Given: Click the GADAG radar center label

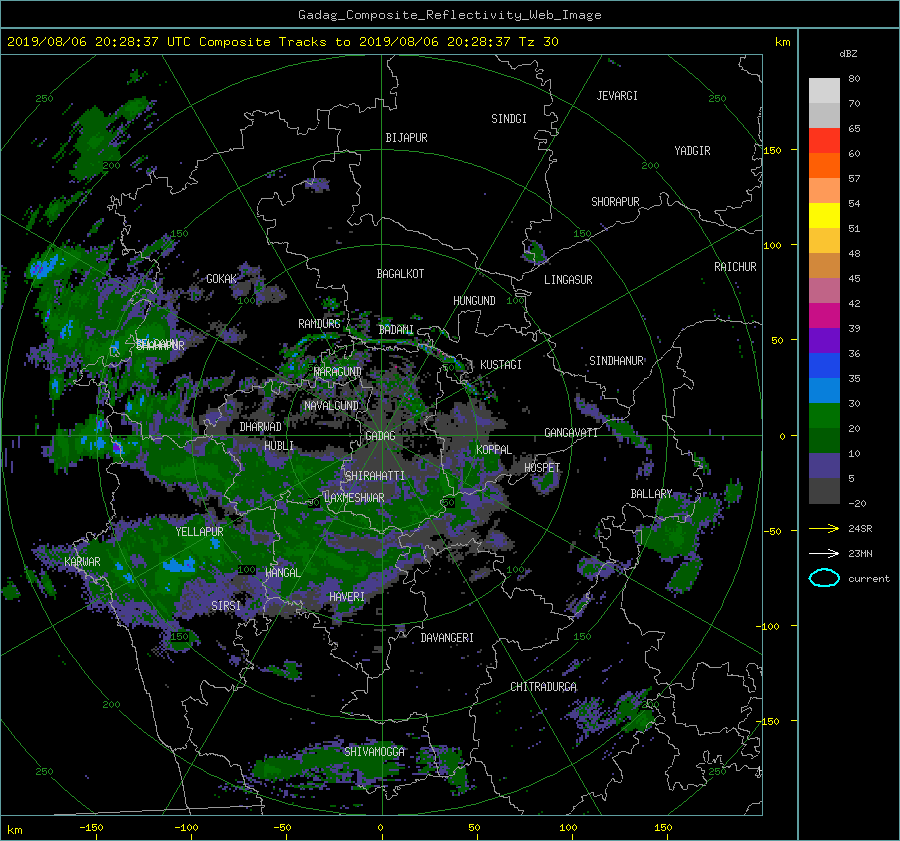Looking at the screenshot, I should tap(381, 436).
